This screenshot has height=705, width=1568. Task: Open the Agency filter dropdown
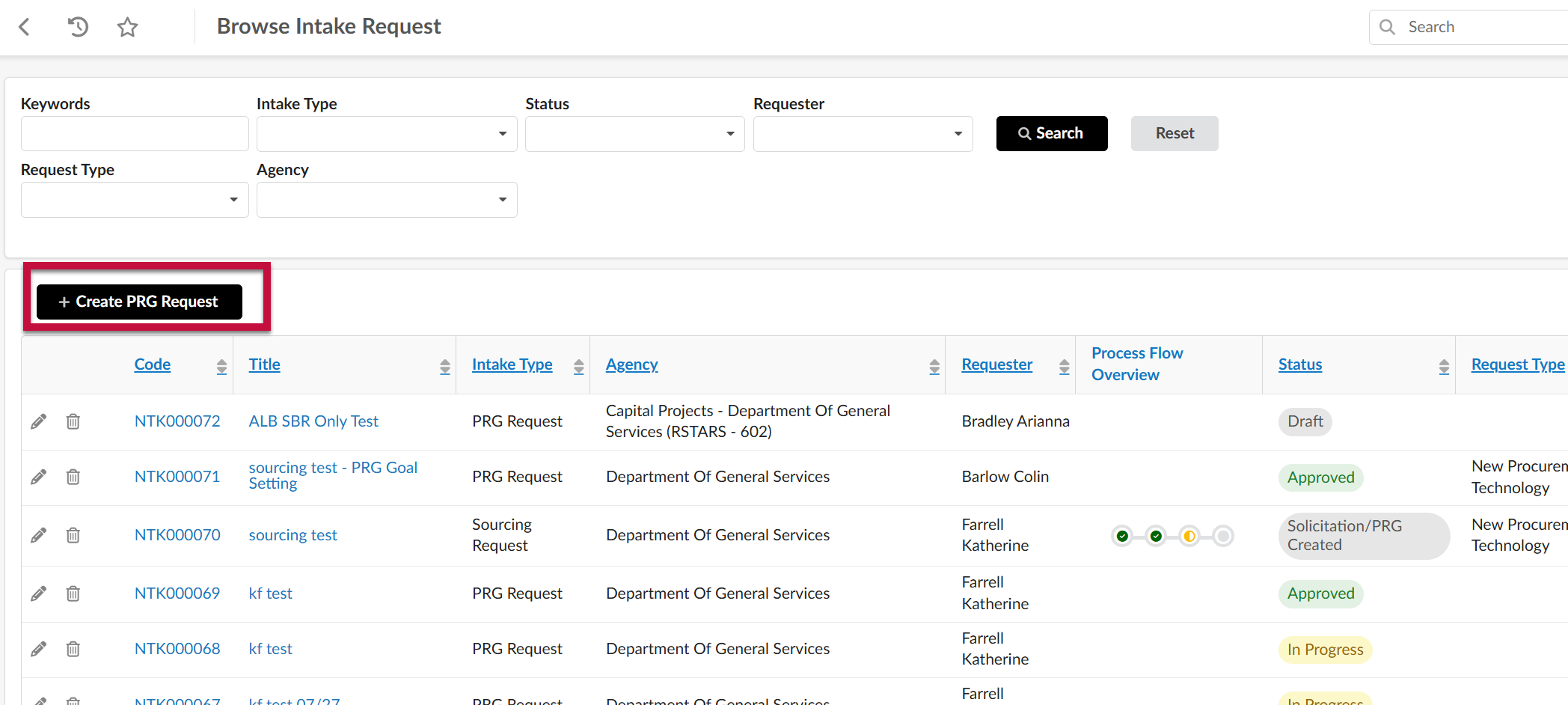[387, 200]
